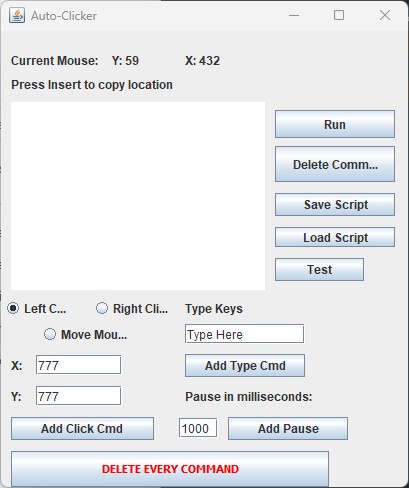This screenshot has height=488, width=409.
Task: Click the Java icon in title bar
Action: point(17,15)
